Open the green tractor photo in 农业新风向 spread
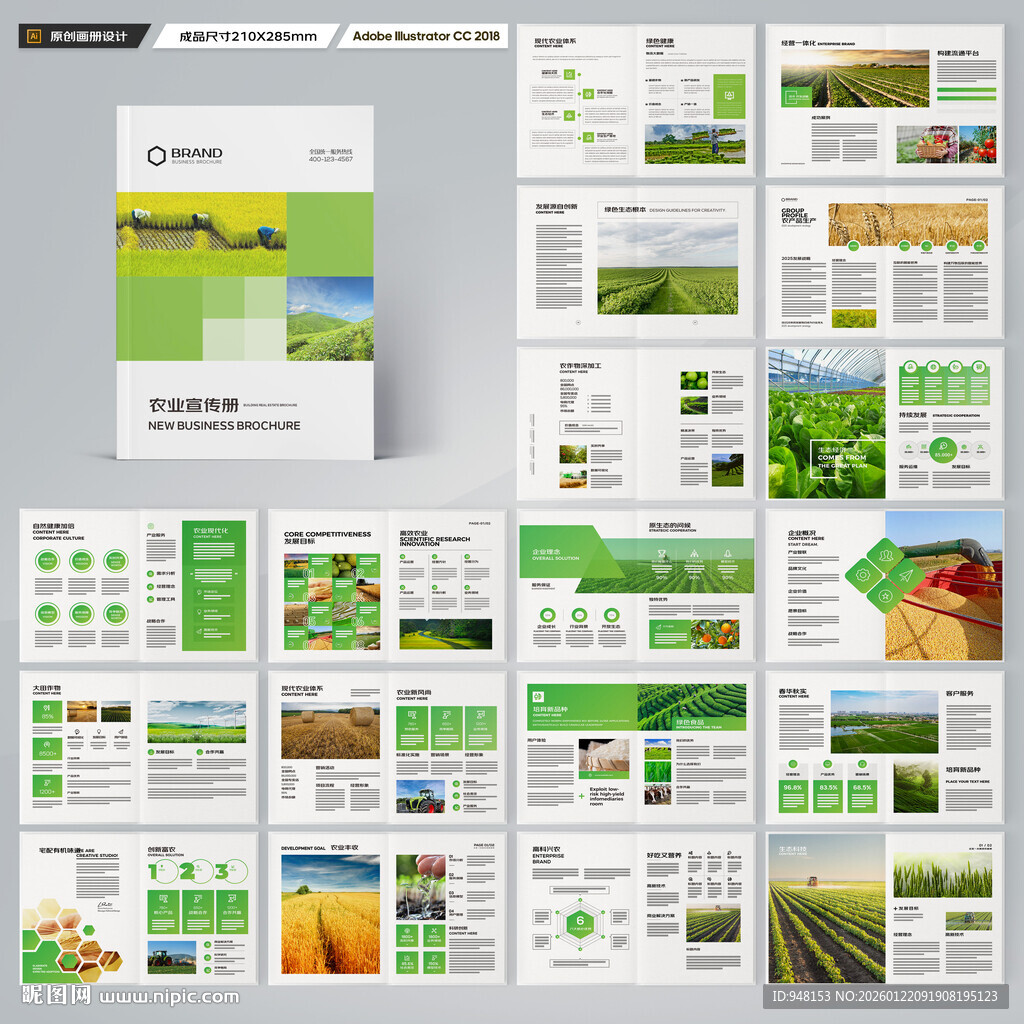Screen dimensions: 1024x1024 (x=421, y=797)
